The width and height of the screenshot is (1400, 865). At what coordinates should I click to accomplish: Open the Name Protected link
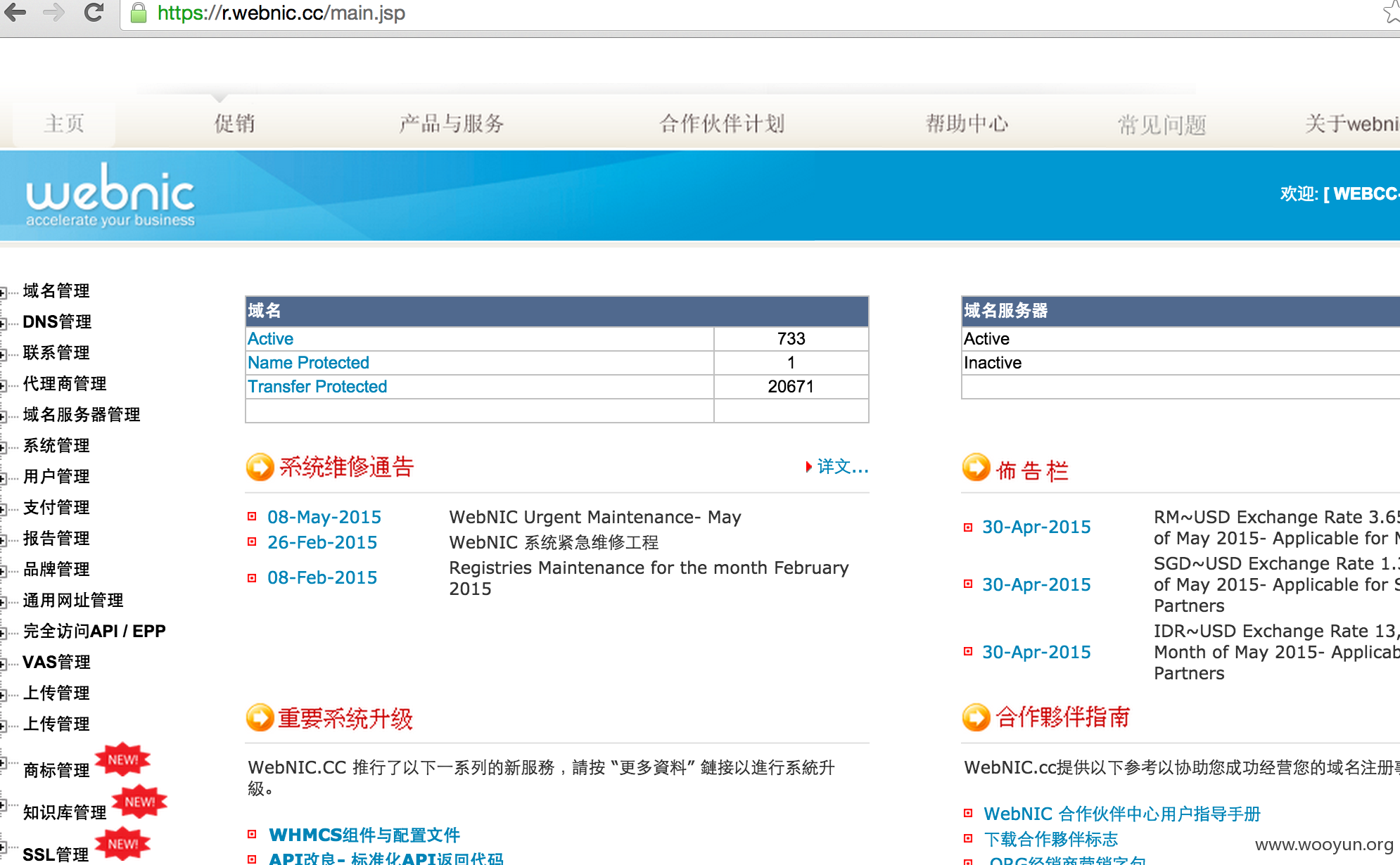click(308, 363)
